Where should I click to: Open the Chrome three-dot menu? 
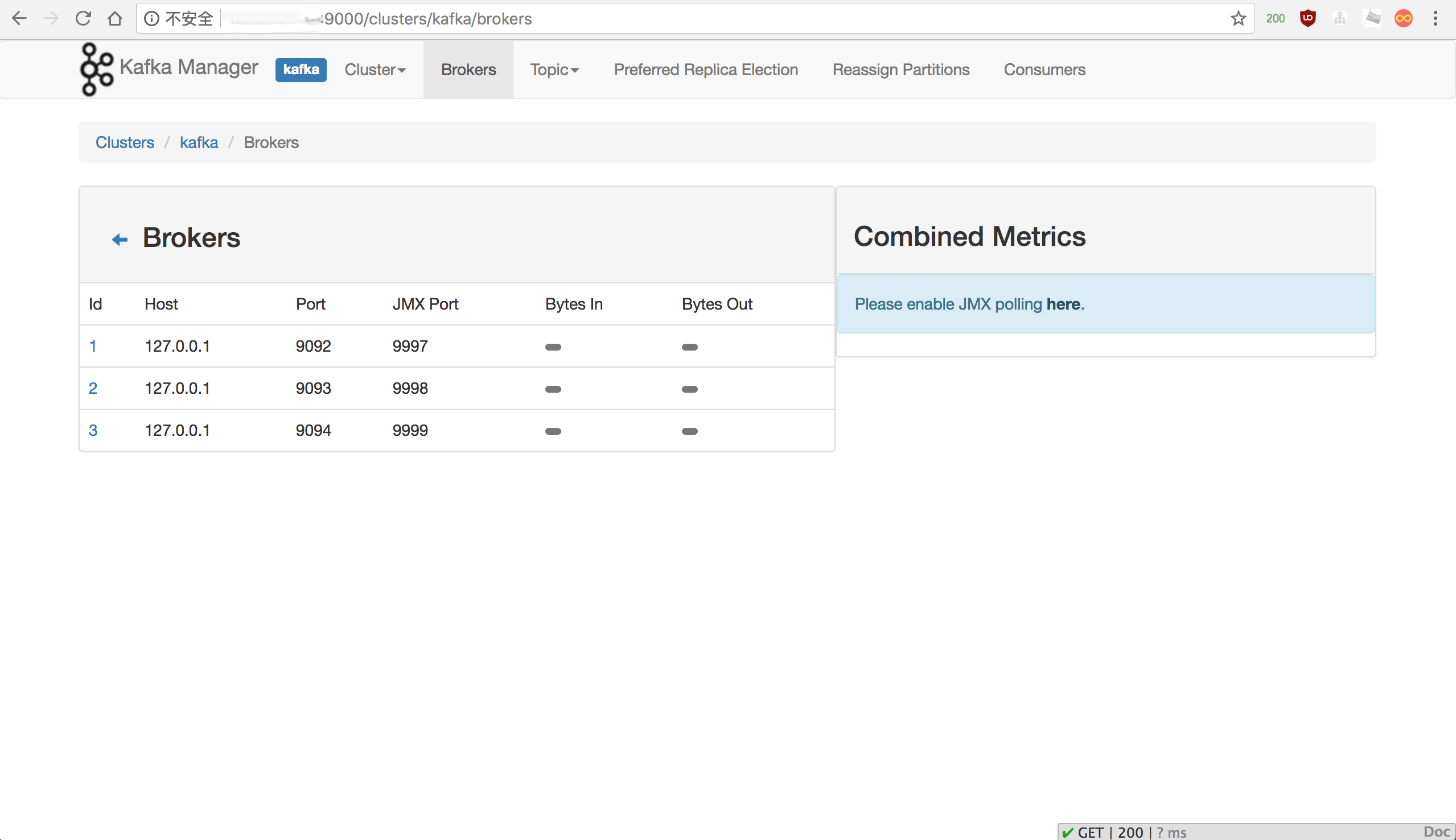pos(1436,18)
